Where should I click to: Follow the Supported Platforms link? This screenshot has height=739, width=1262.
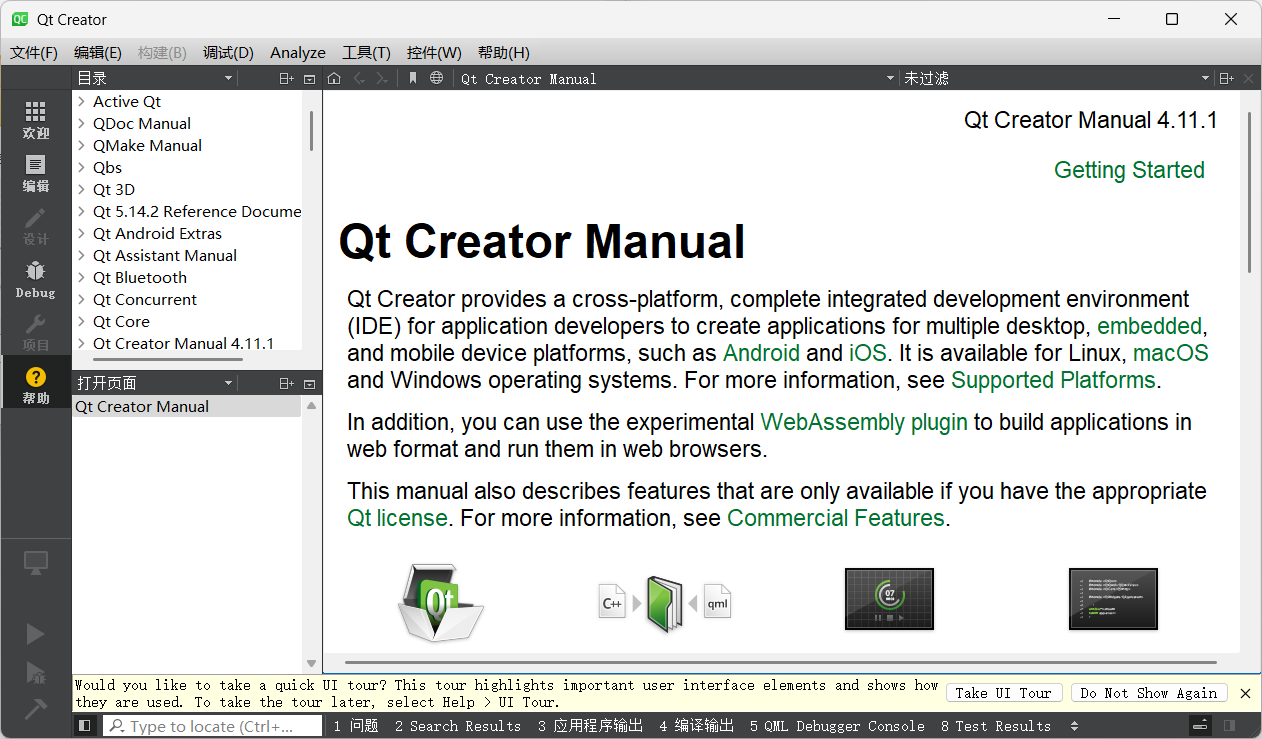[1053, 380]
